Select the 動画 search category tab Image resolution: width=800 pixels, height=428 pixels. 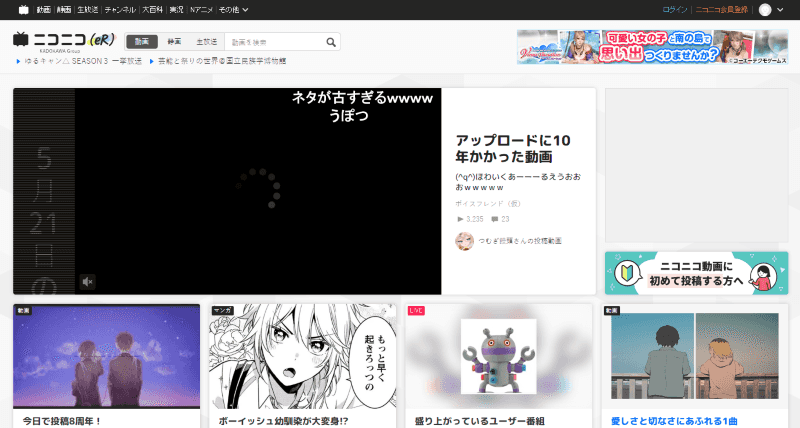click(x=142, y=42)
